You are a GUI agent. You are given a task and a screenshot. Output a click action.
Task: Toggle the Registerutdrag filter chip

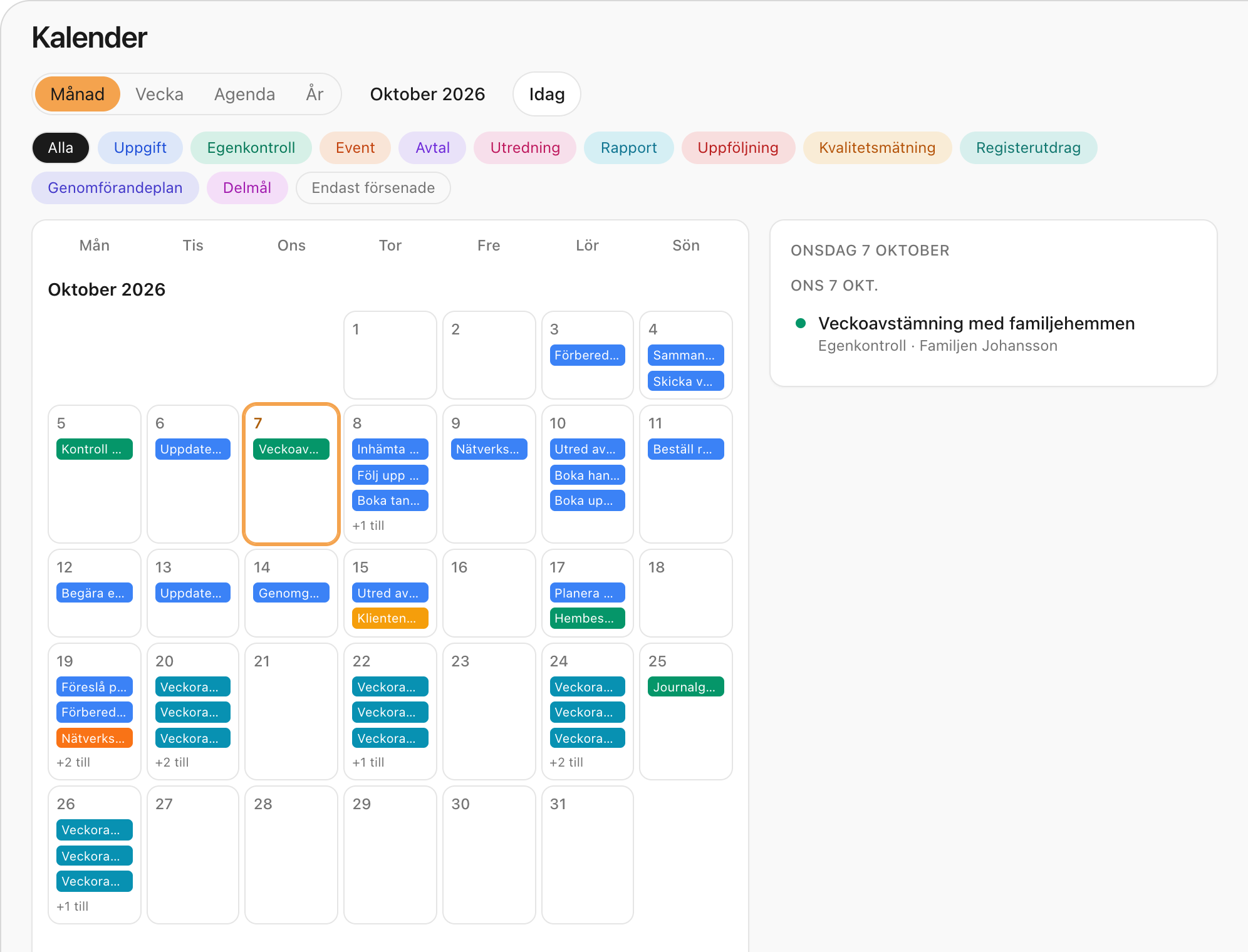point(1029,148)
